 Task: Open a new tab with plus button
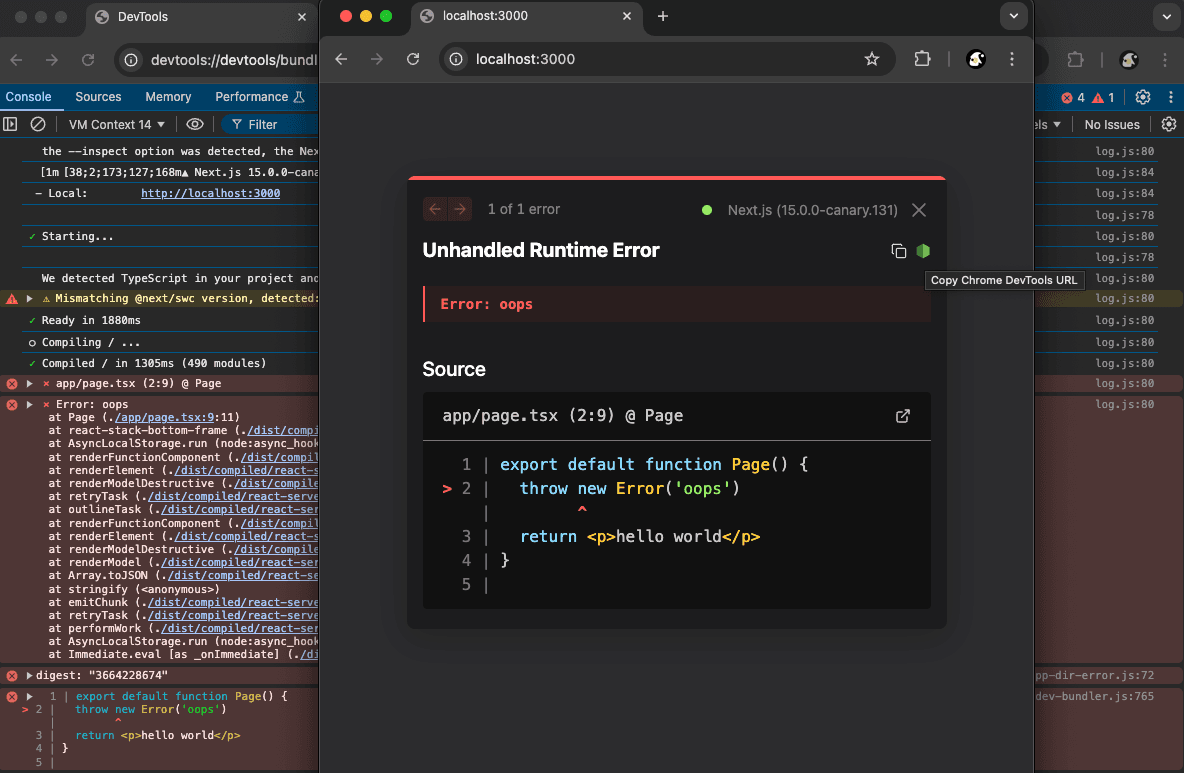click(663, 16)
